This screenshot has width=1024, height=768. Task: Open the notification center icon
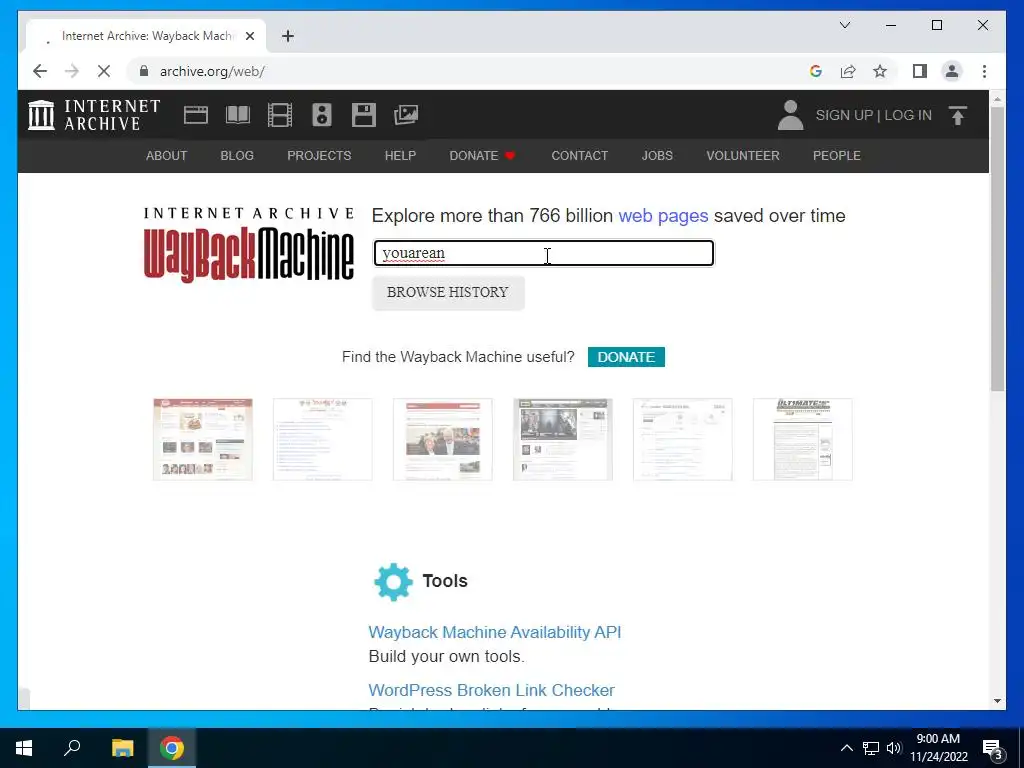point(993,750)
